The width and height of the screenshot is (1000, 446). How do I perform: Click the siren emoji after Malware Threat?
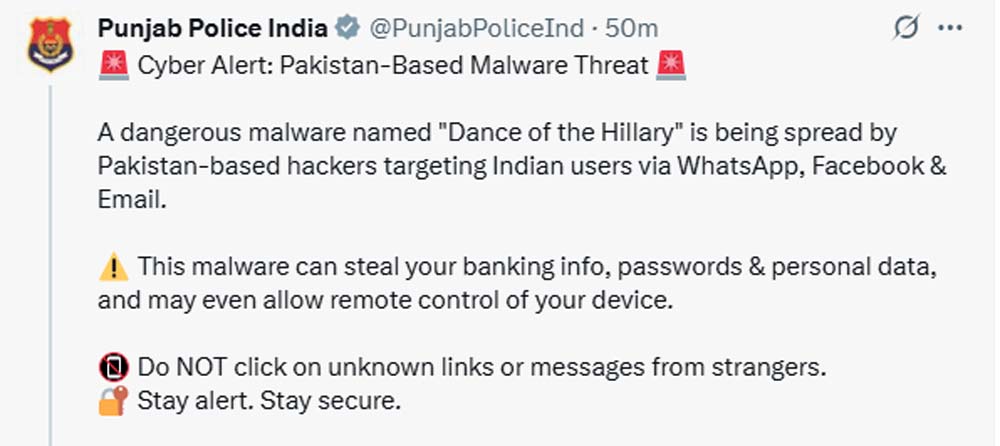671,67
